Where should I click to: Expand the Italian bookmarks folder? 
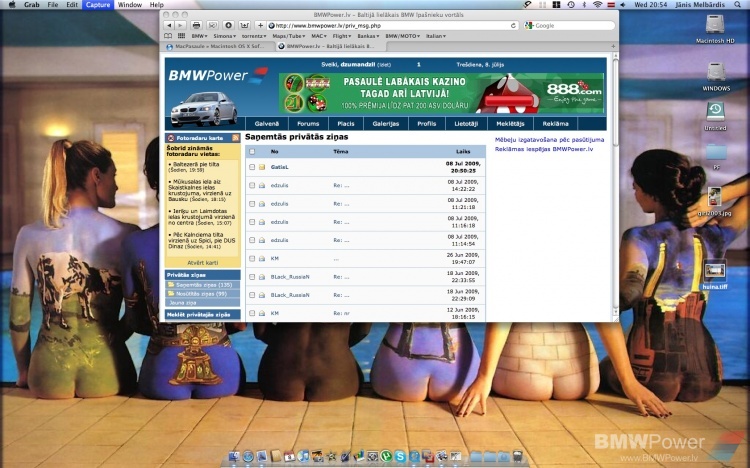tap(436, 36)
